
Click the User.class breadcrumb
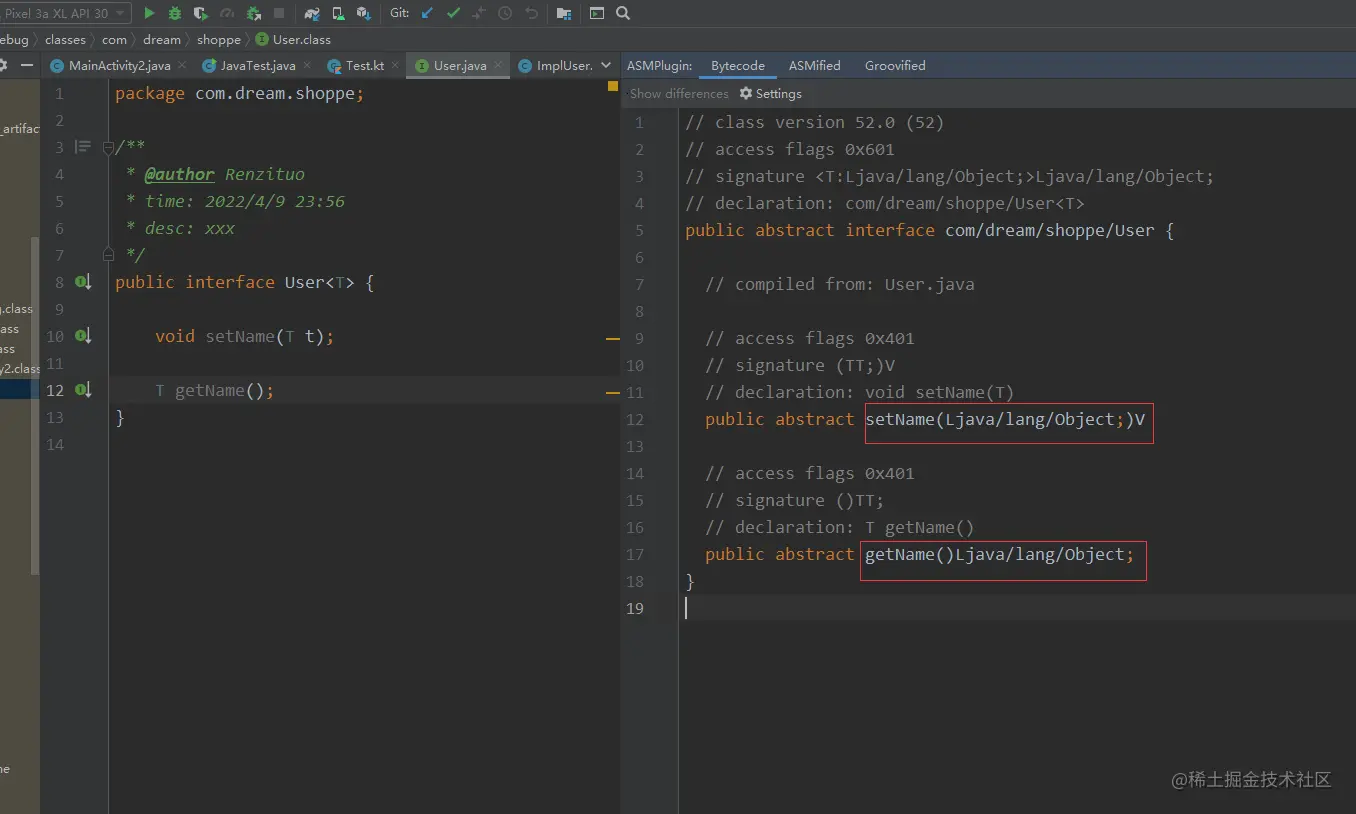293,39
